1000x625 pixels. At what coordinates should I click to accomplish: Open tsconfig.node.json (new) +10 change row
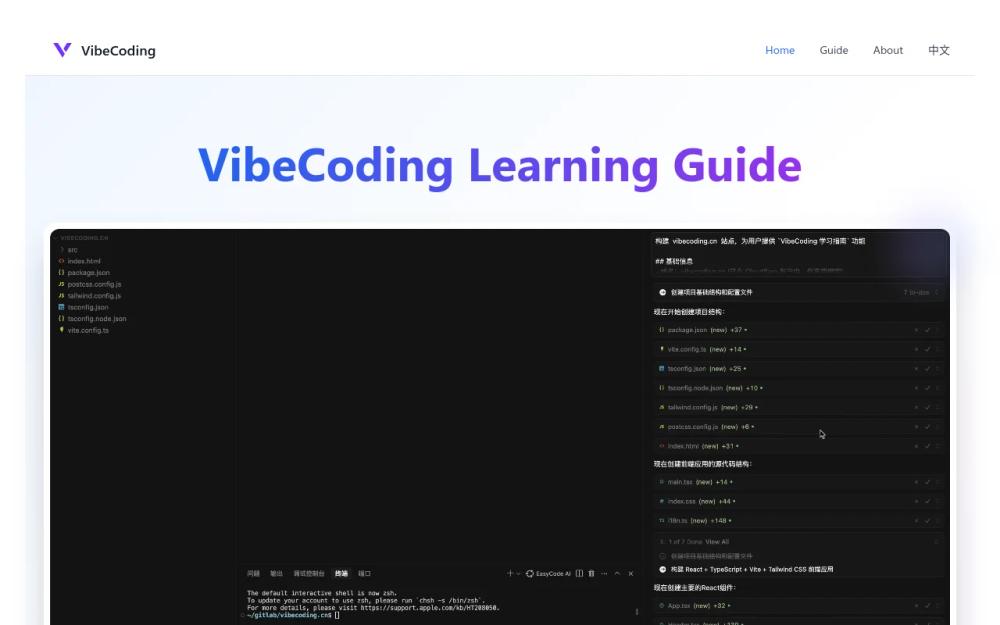coord(798,388)
